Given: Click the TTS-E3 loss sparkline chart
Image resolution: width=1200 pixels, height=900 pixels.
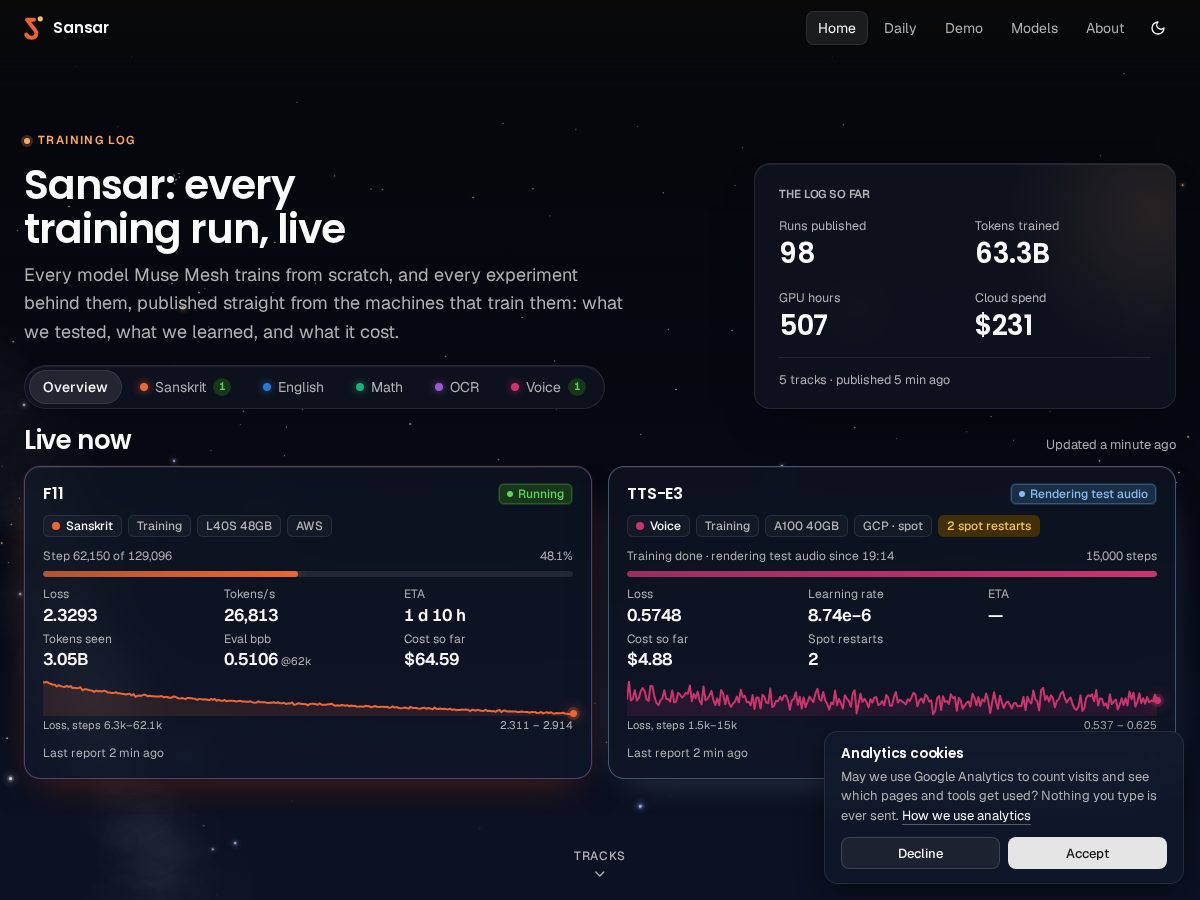Looking at the screenshot, I should [x=892, y=698].
